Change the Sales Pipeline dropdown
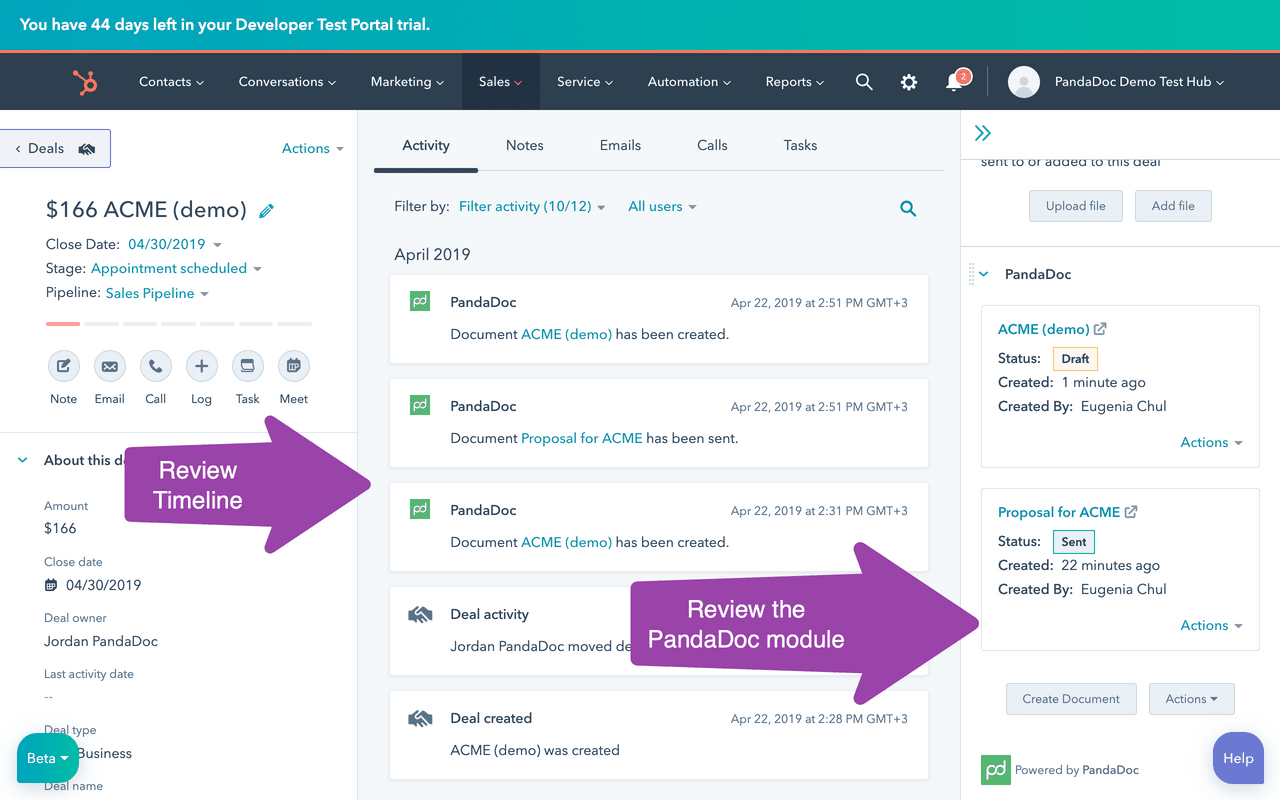The image size is (1280, 800). click(157, 293)
